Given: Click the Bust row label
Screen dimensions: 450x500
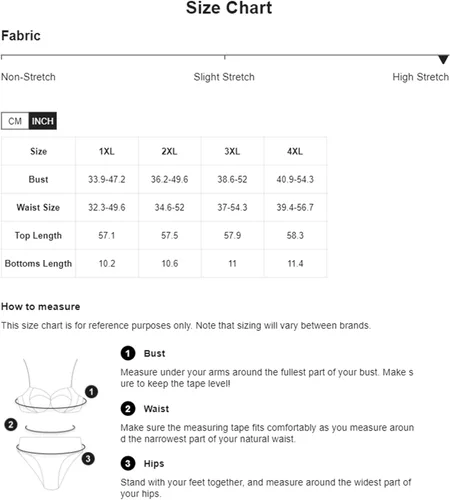Looking at the screenshot, I should click(x=38, y=179).
